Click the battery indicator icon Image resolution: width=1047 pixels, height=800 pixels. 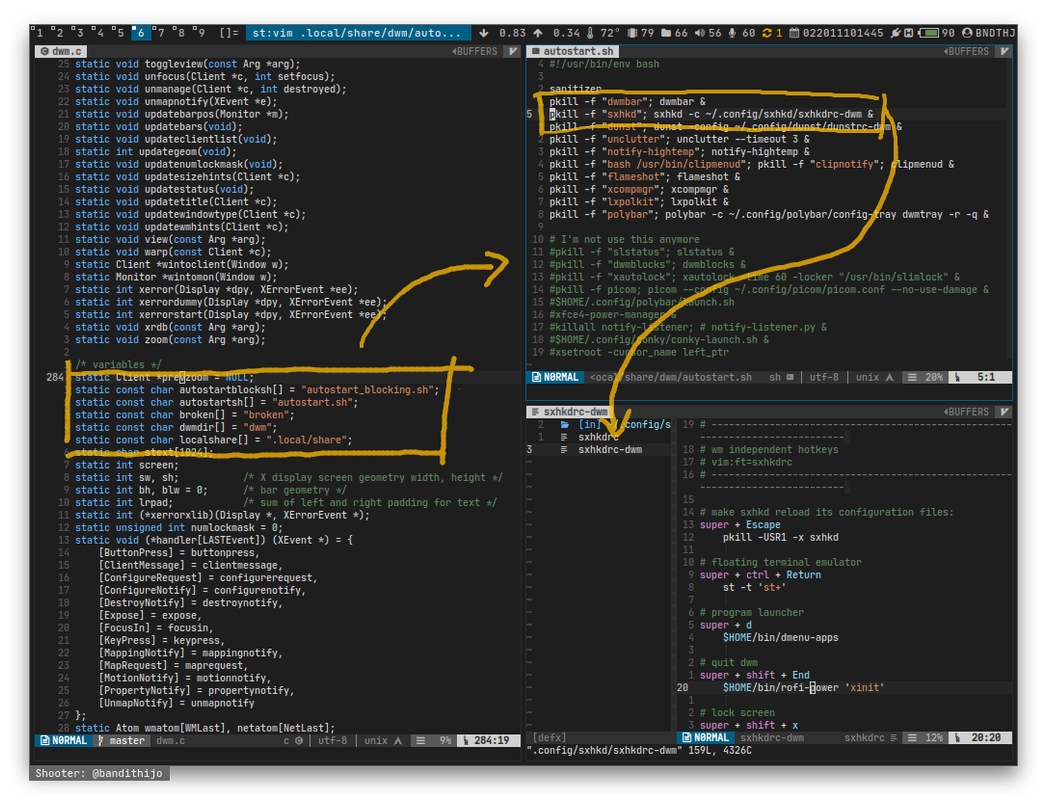click(x=930, y=33)
